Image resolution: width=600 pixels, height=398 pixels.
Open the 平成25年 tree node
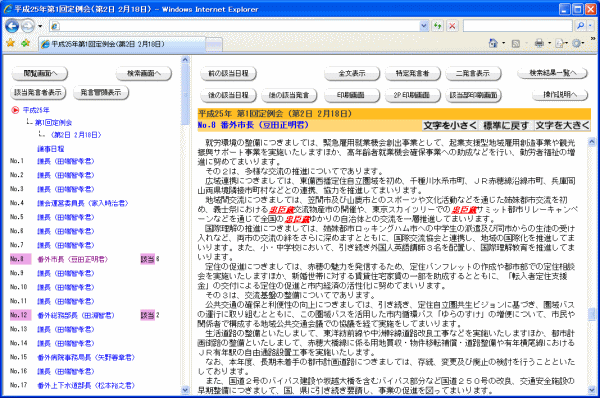(36, 110)
